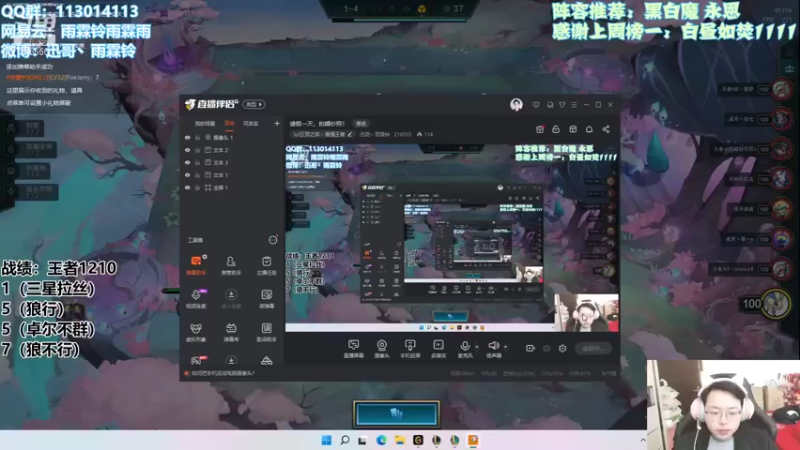Select the orange highlighted scene tab
The width and height of the screenshot is (800, 450).
230,123
